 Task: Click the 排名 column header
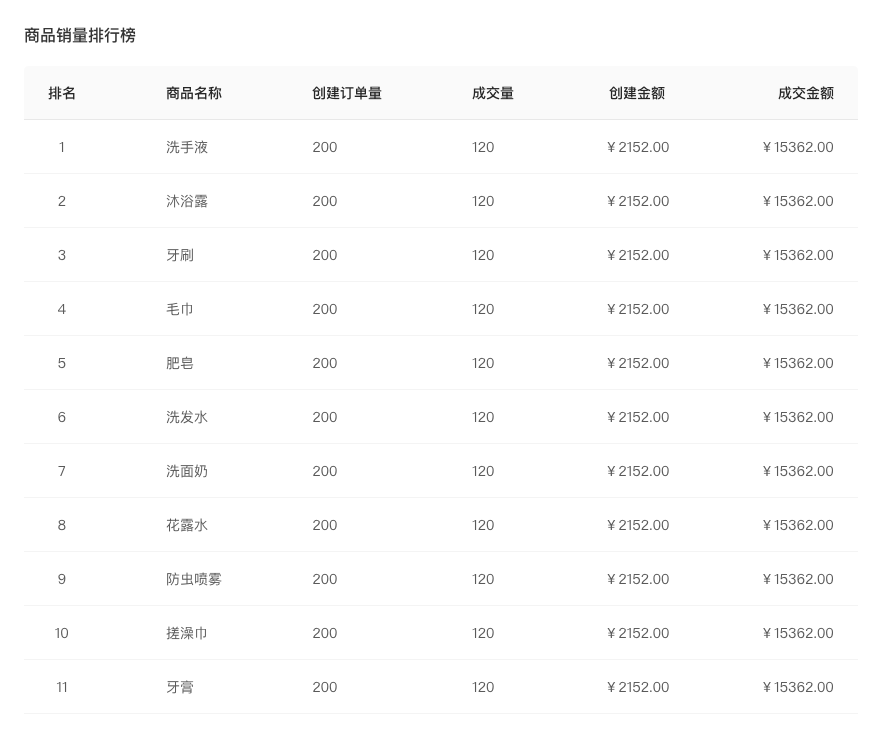(62, 93)
